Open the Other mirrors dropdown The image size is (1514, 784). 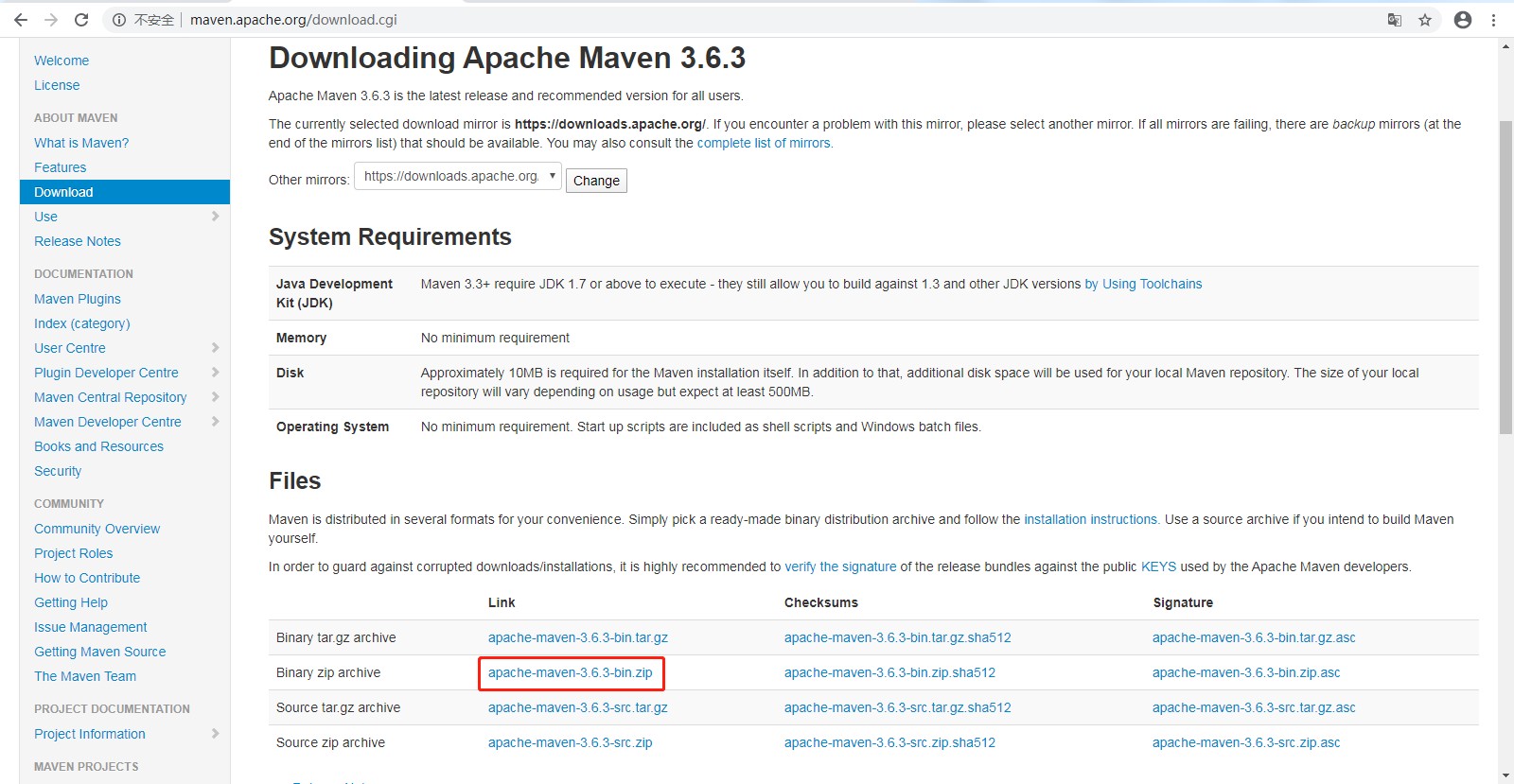(458, 176)
